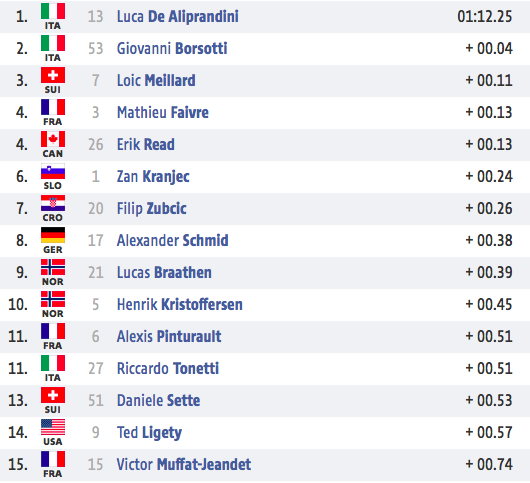Click the winning time 01:12.25
The image size is (530, 483).
(x=484, y=17)
